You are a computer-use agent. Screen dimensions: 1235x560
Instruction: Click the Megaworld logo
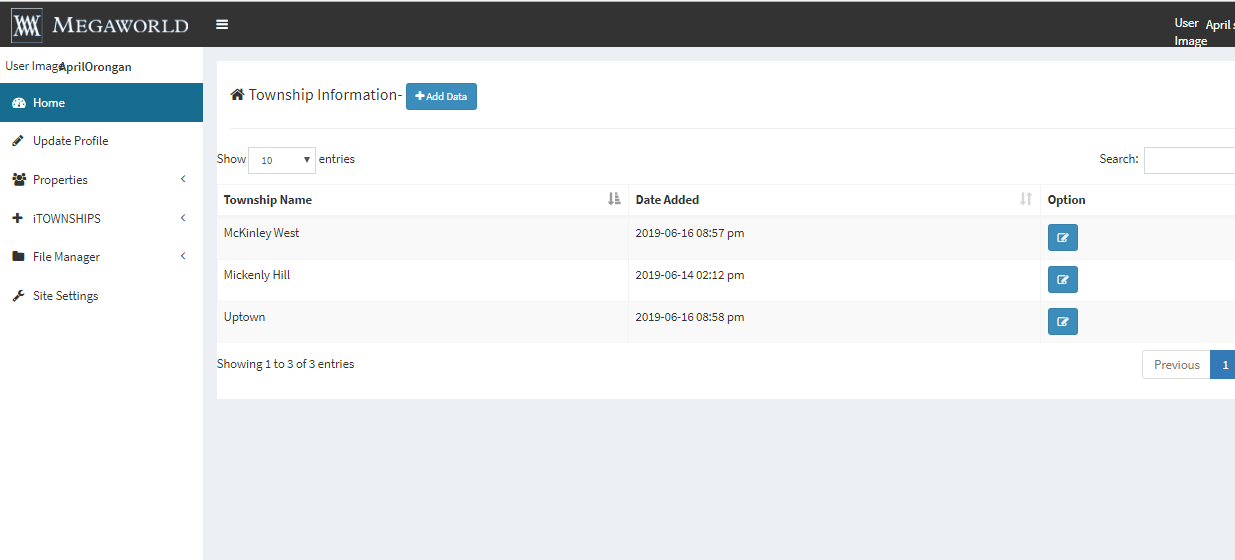tap(100, 24)
